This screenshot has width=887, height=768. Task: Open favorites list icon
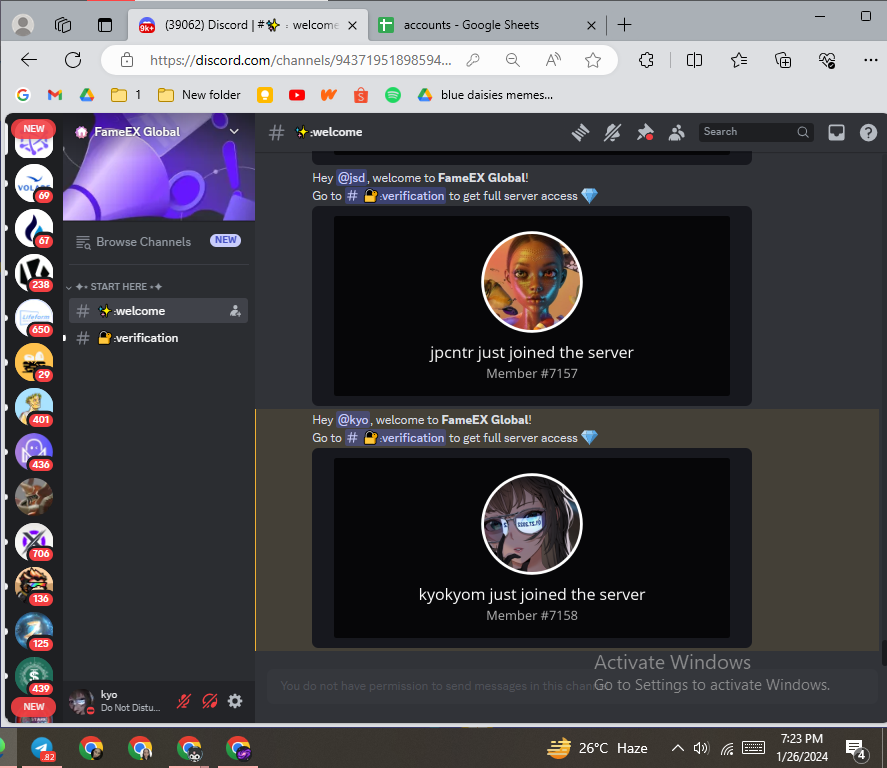click(739, 60)
